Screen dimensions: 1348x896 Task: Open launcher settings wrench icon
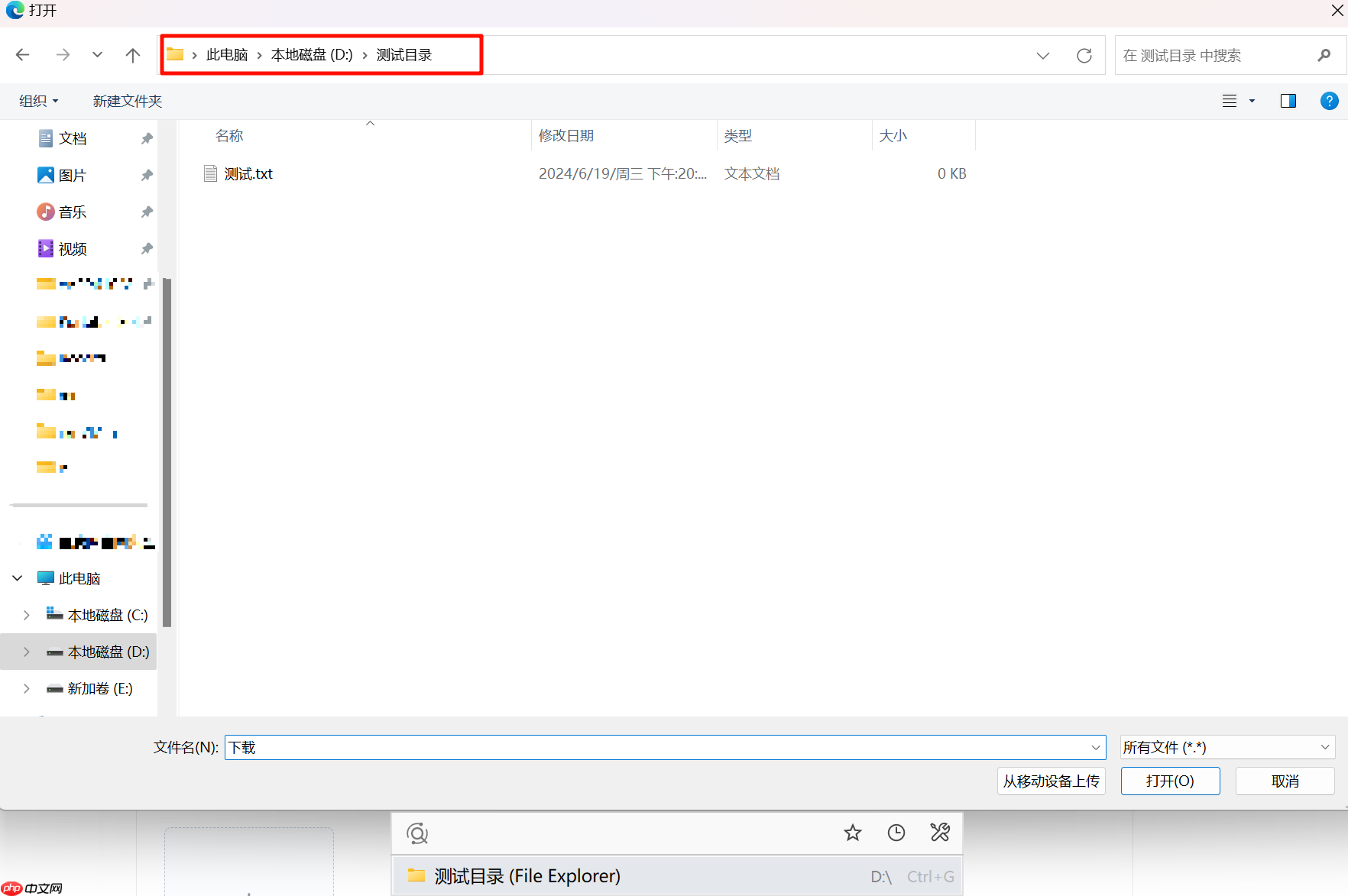click(939, 833)
